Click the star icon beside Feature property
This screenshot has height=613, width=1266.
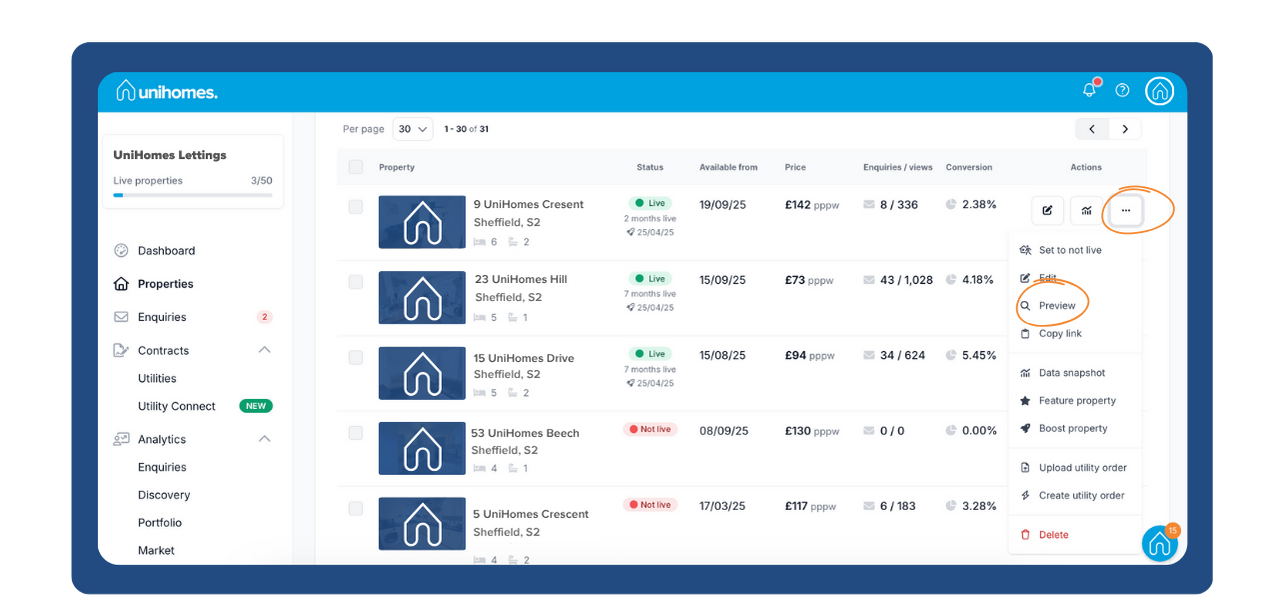click(x=1025, y=400)
